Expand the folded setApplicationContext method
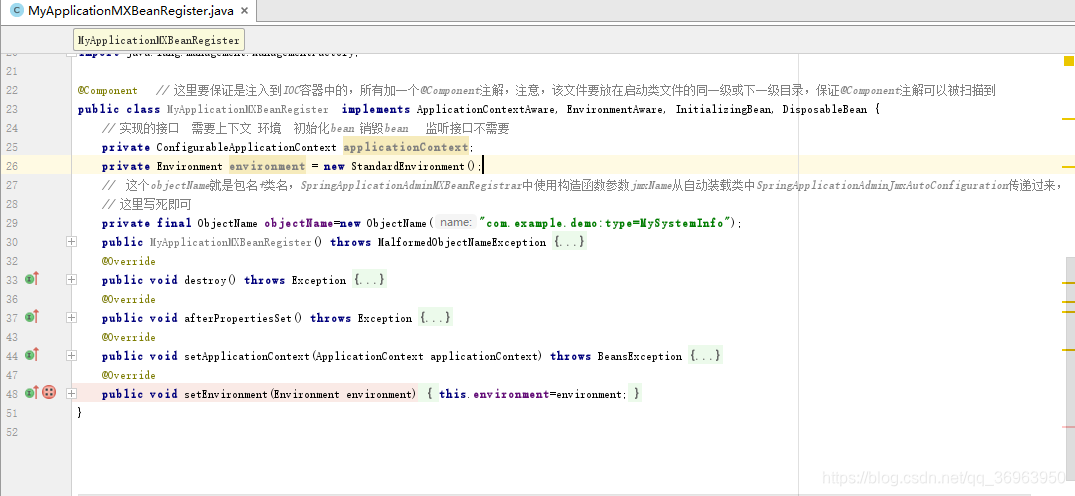Viewport: 1075px width, 496px height. [x=71, y=356]
